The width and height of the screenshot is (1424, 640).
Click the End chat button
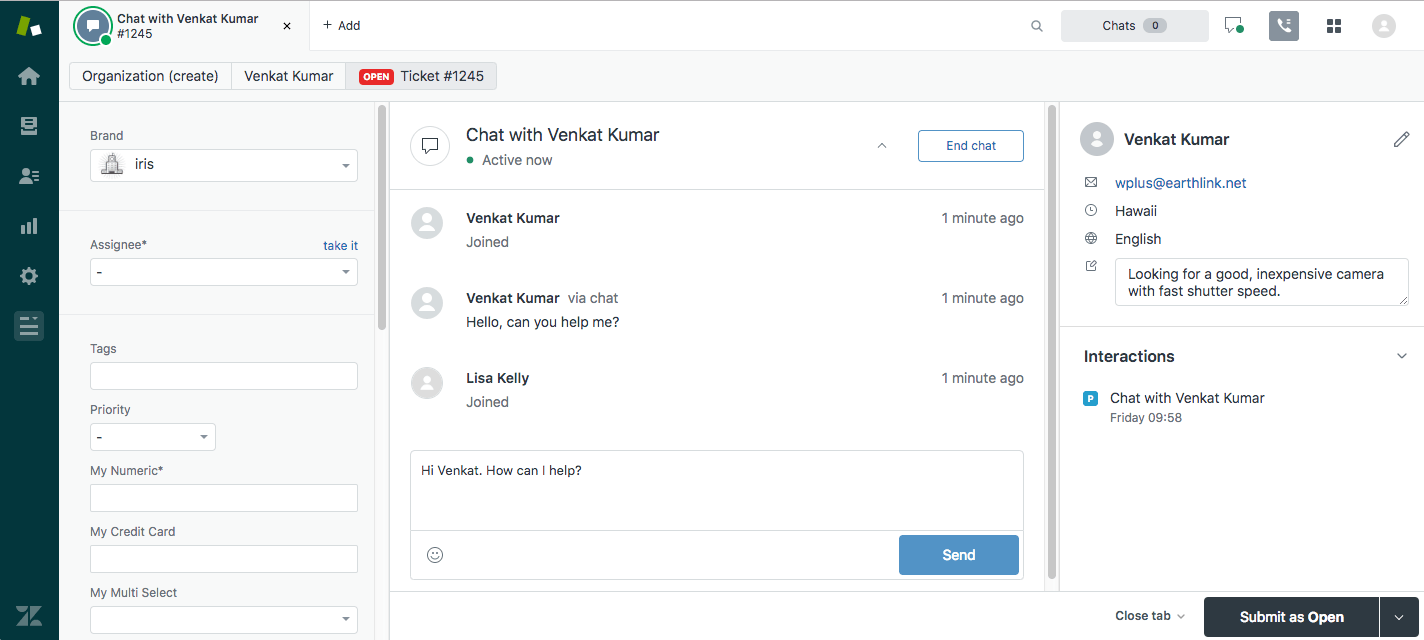[970, 145]
